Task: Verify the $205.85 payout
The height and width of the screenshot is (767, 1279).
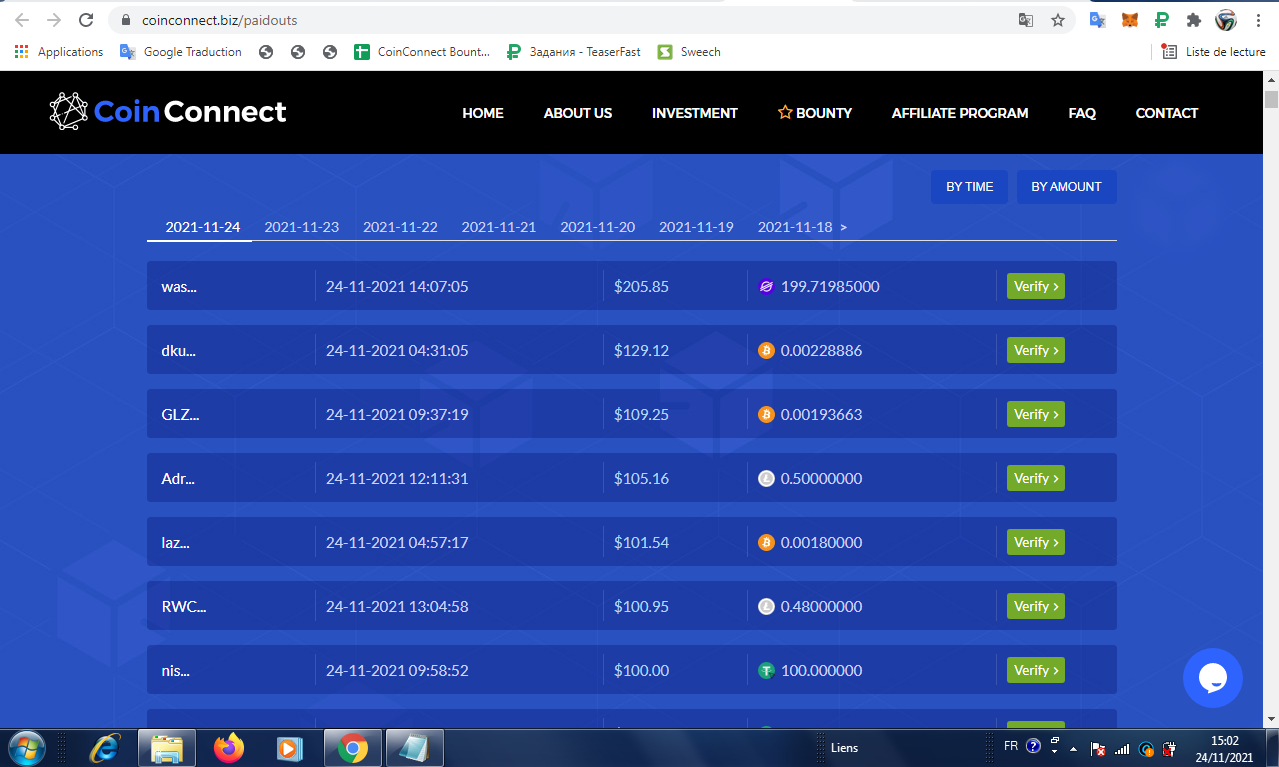Action: pyautogui.click(x=1035, y=286)
